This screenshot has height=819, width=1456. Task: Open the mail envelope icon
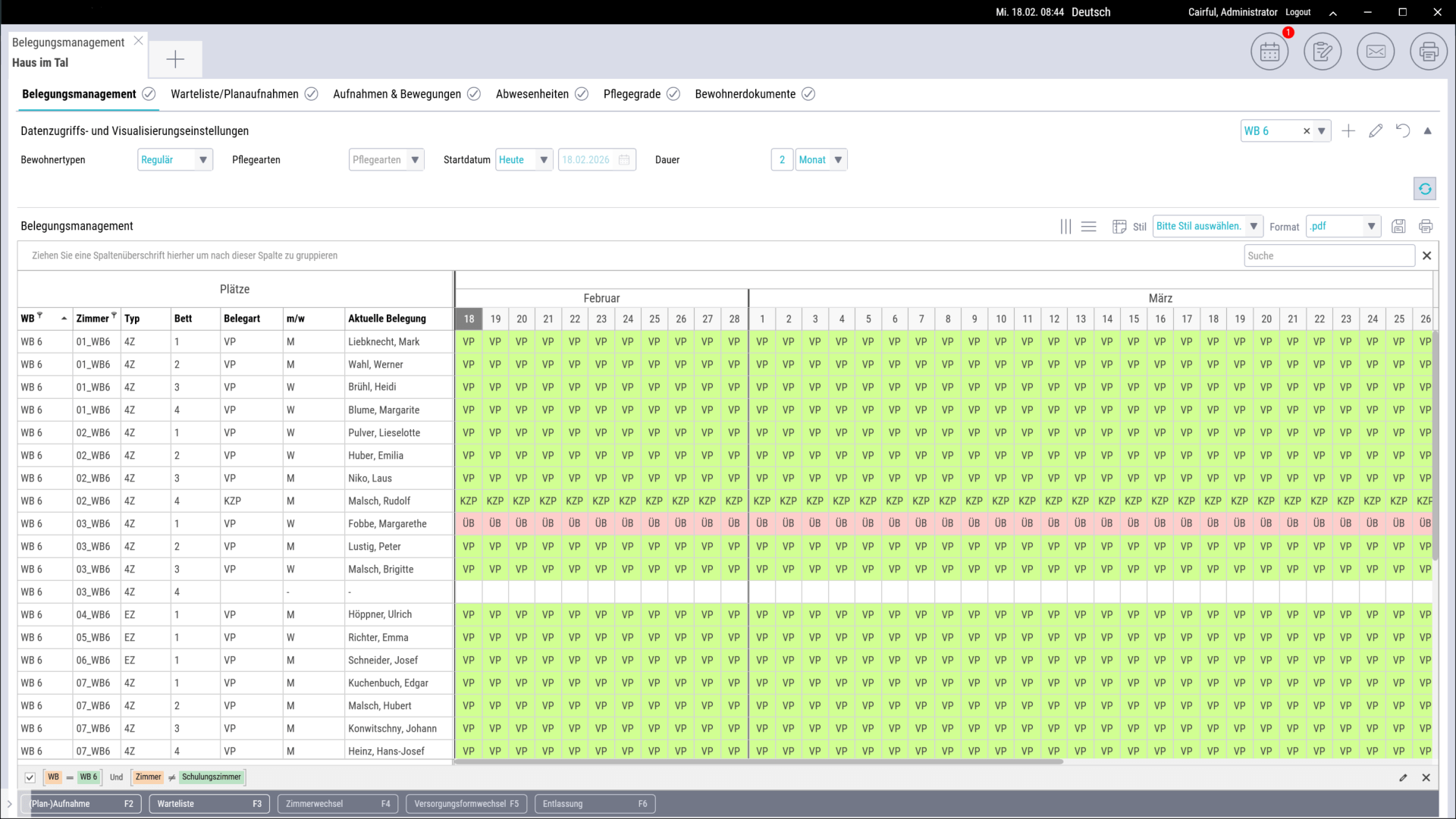click(x=1376, y=52)
